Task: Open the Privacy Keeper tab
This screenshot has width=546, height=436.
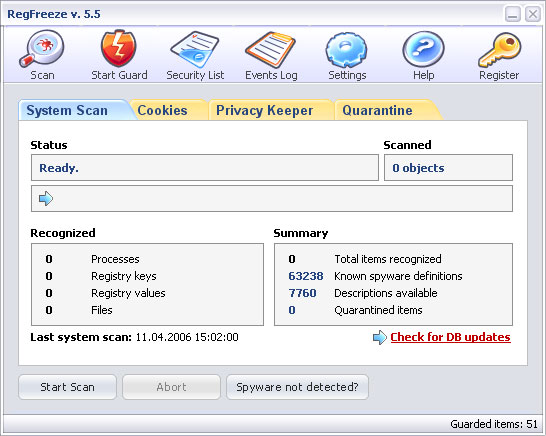Action: [271, 110]
